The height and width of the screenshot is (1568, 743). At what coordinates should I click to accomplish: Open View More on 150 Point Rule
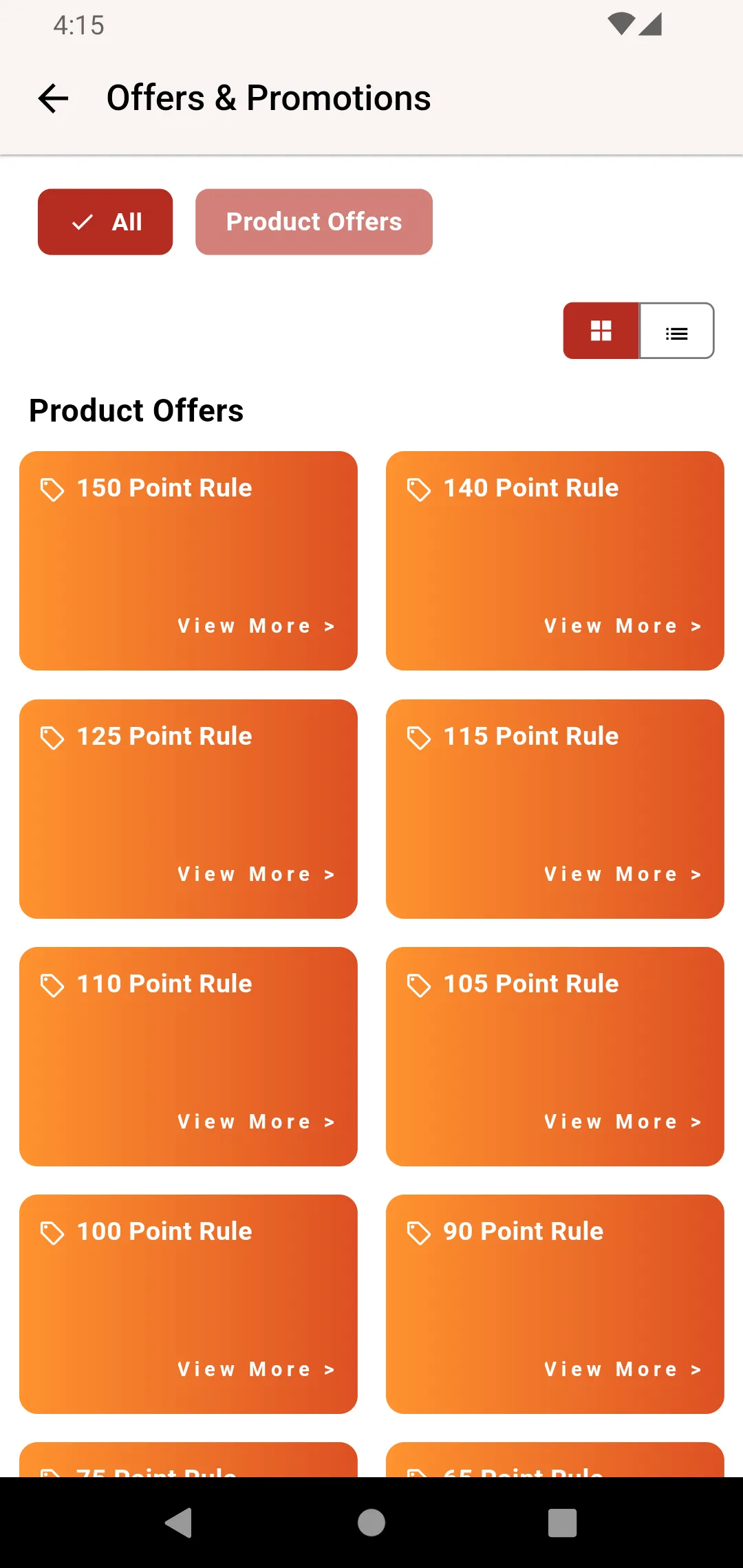257,626
